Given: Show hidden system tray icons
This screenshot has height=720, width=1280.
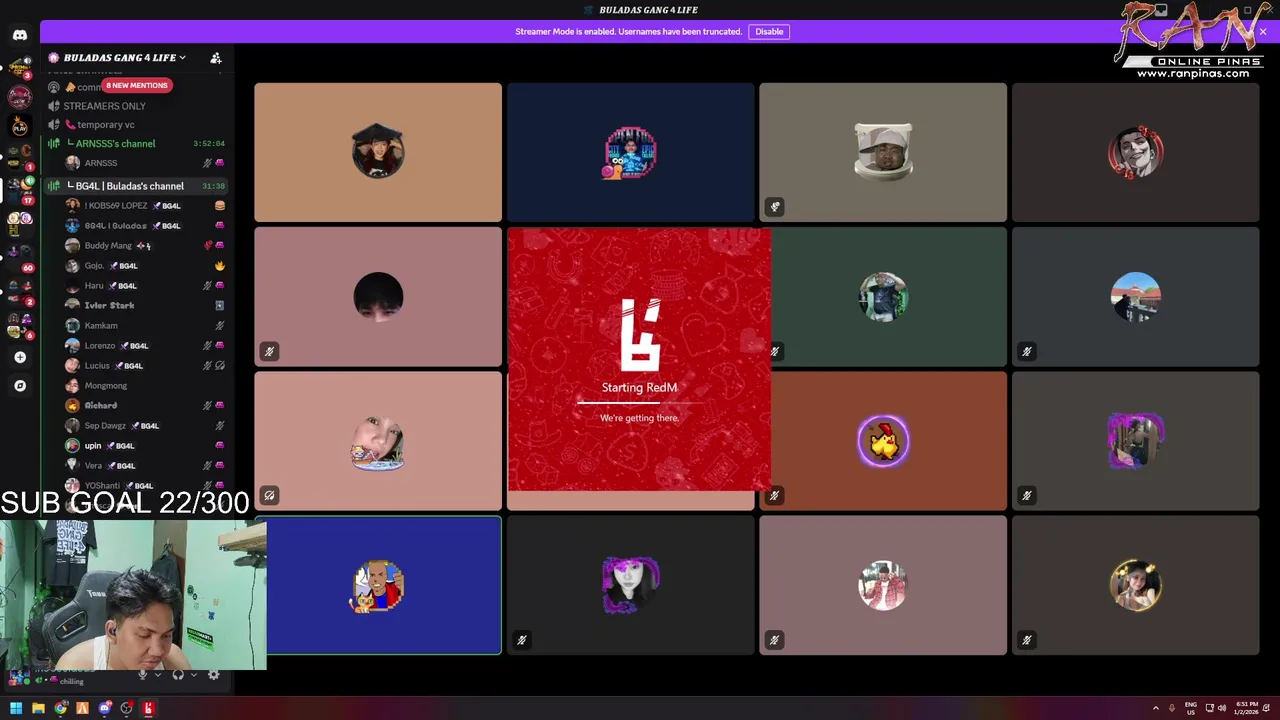Looking at the screenshot, I should tap(1156, 708).
